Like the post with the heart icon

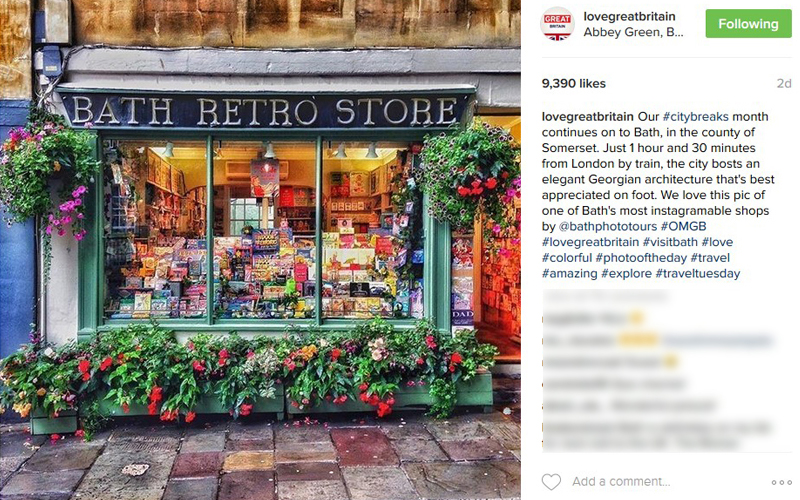(551, 481)
